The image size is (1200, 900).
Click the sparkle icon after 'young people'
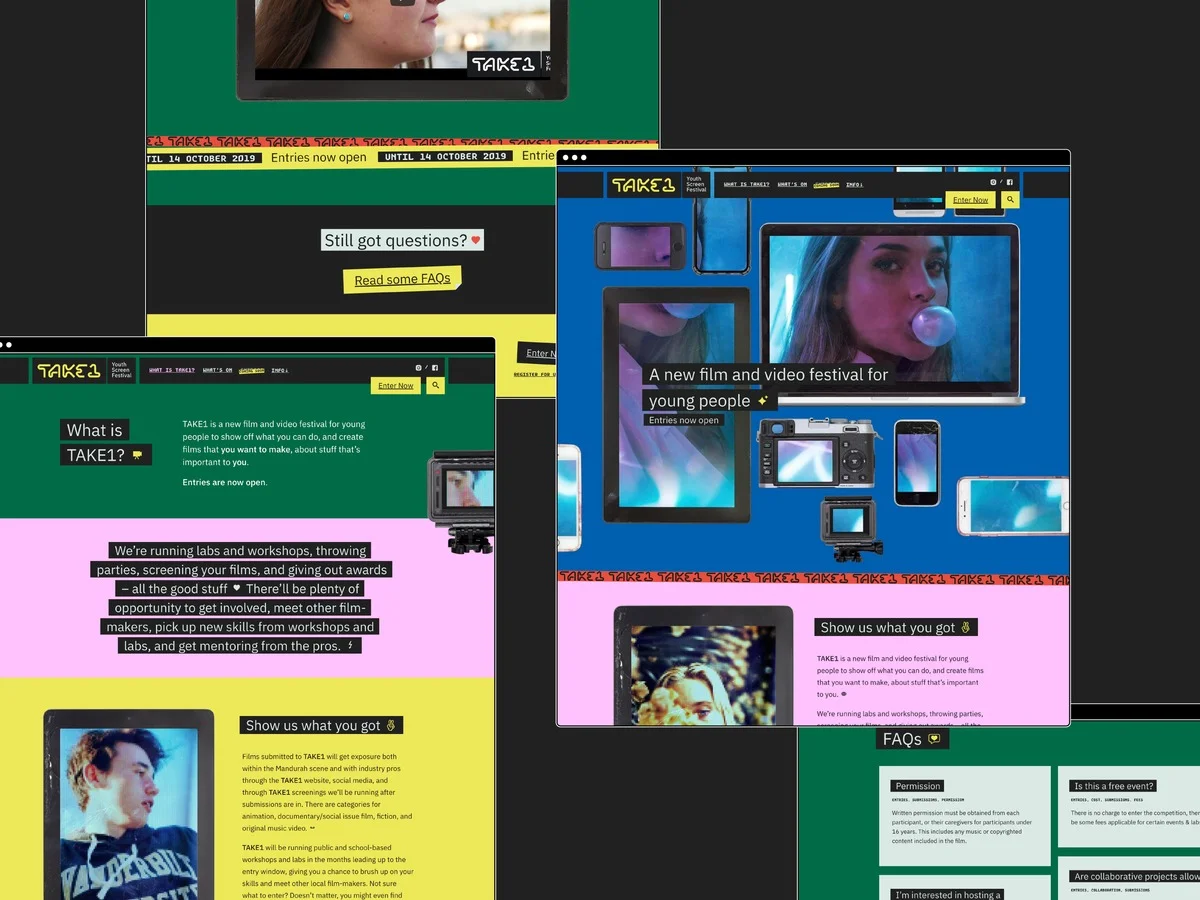[x=763, y=400]
